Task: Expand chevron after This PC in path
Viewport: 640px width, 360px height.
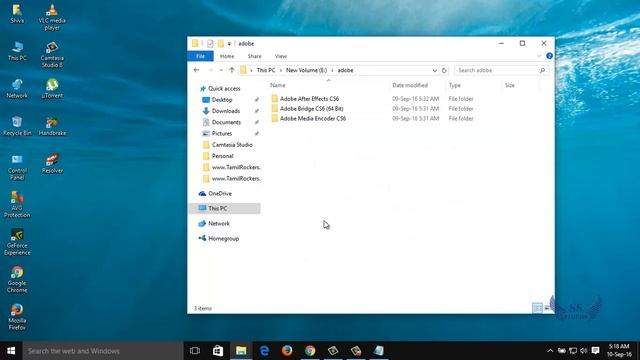Action: (281, 70)
